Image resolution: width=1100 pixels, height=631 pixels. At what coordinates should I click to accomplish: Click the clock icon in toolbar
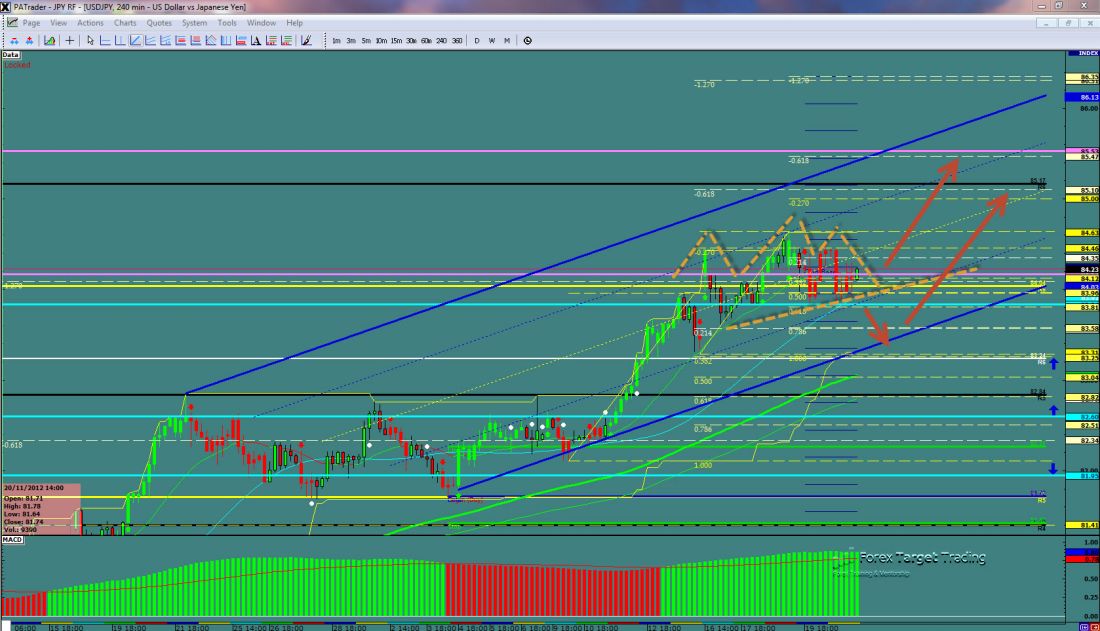(x=527, y=41)
